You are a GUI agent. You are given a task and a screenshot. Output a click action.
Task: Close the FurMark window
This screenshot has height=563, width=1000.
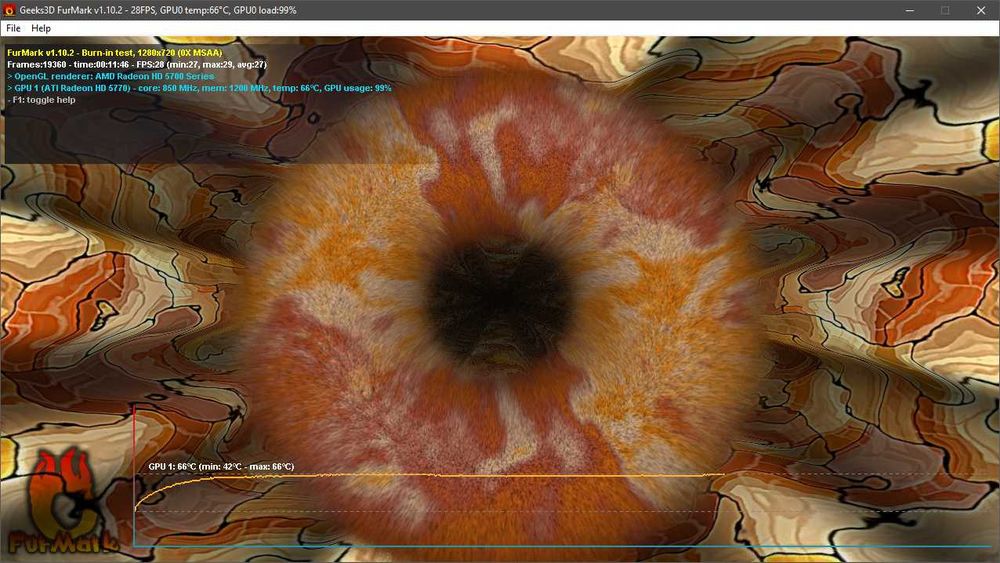point(981,10)
